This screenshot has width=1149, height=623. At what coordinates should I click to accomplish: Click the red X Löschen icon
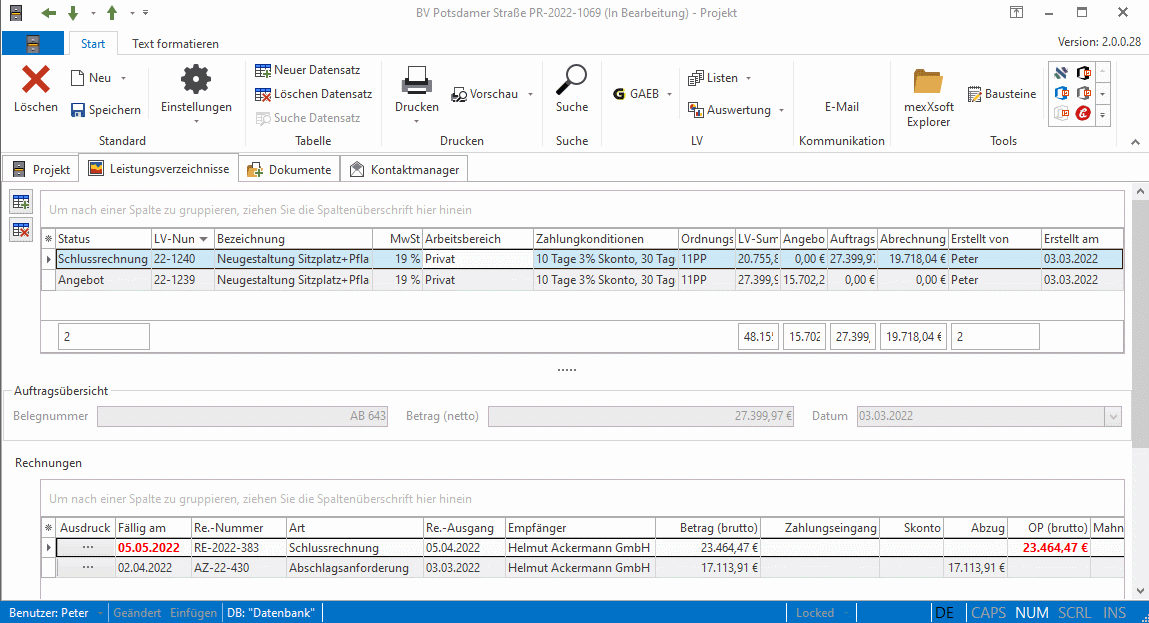pyautogui.click(x=35, y=80)
